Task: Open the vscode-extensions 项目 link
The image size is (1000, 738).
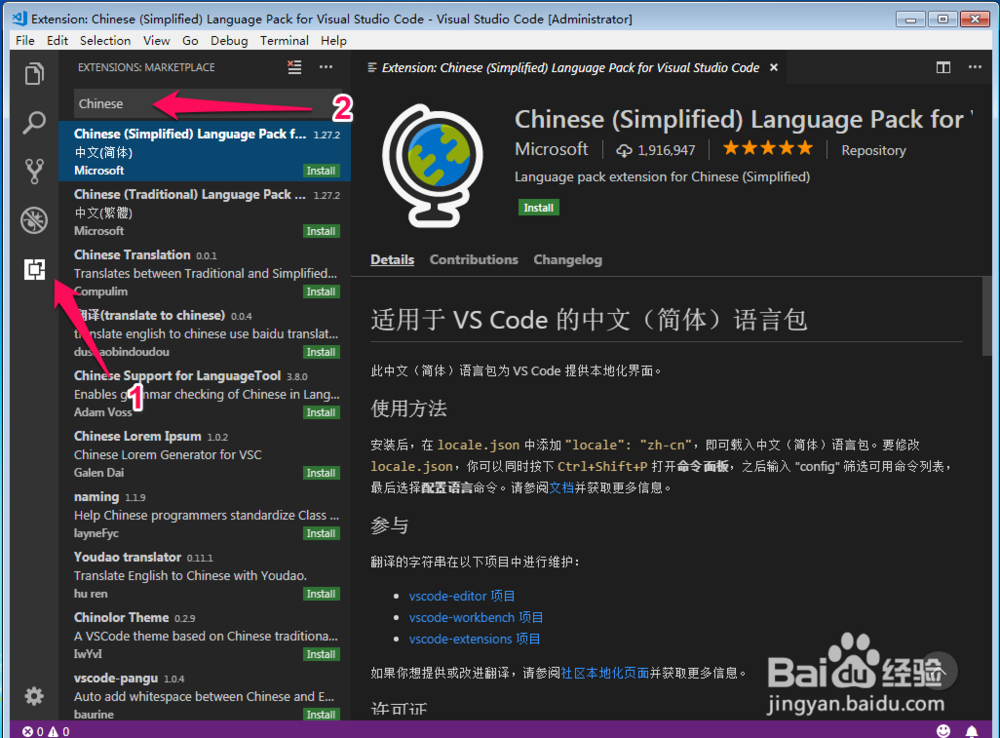Action: 474,638
